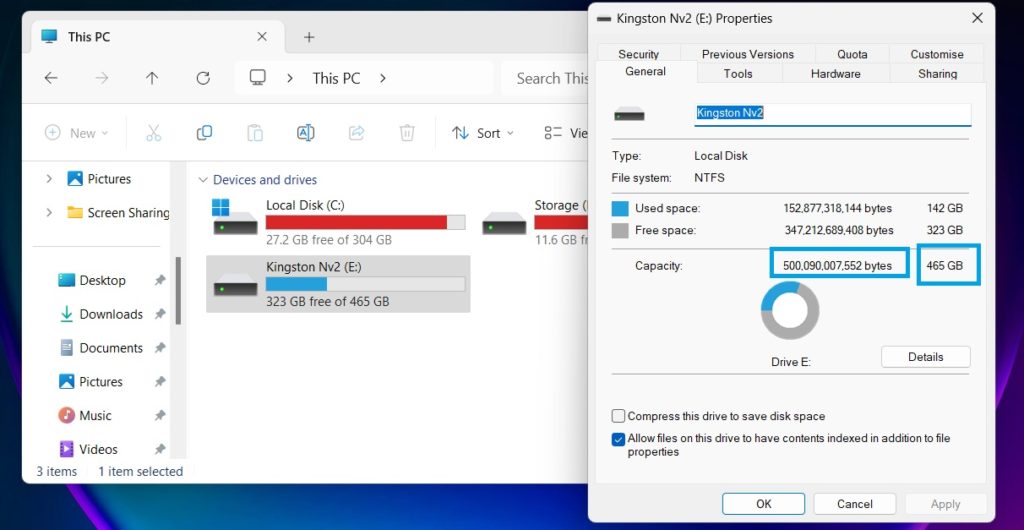Image resolution: width=1024 pixels, height=530 pixels.
Task: Close the Kingston Nv2 Properties dialog
Action: click(977, 18)
